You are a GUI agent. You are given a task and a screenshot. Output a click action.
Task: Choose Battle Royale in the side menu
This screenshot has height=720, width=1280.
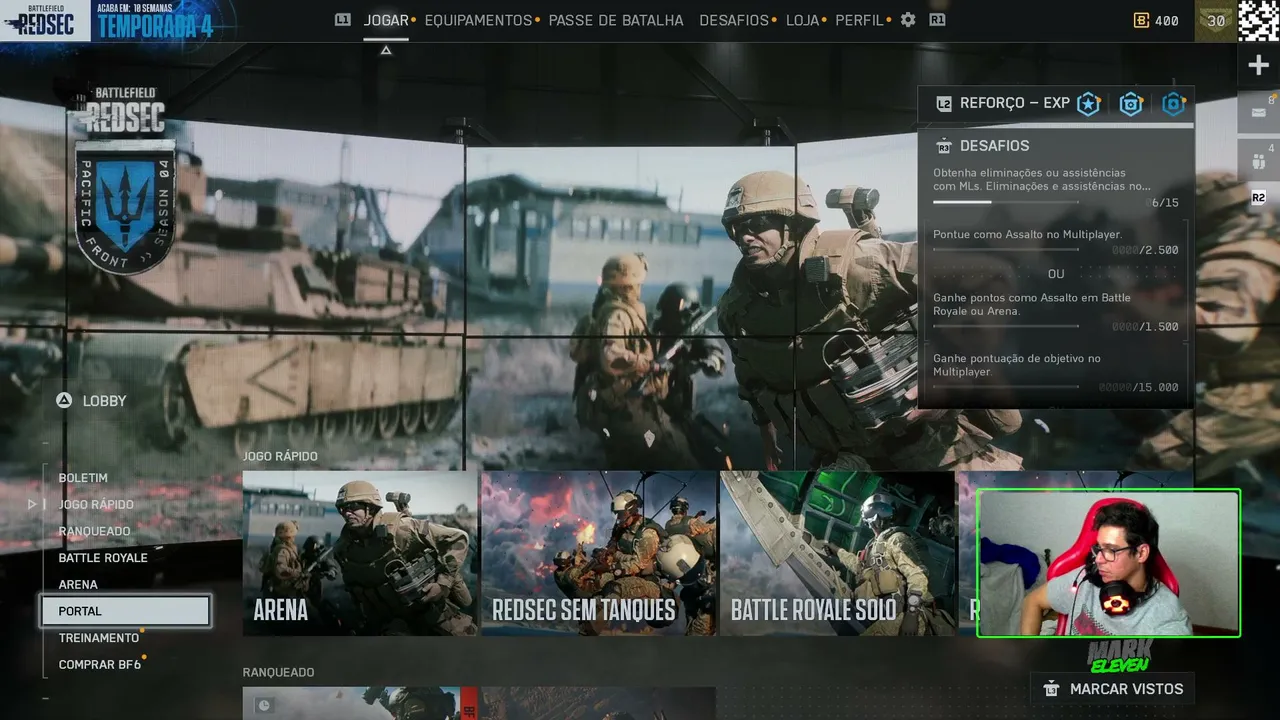103,558
